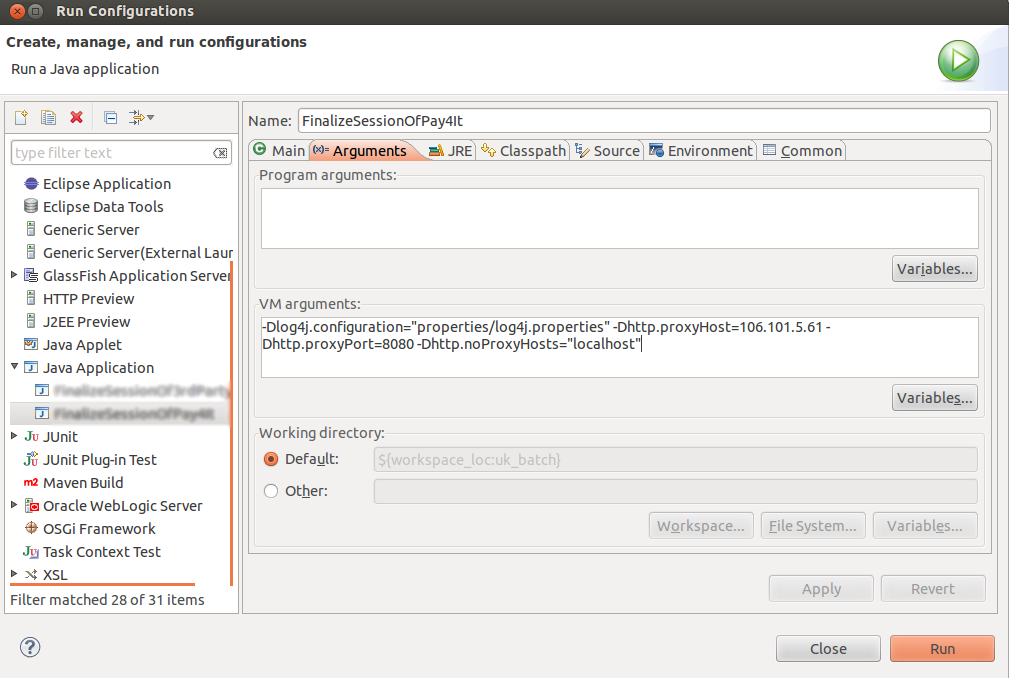Expand the JUnit node

(14, 435)
